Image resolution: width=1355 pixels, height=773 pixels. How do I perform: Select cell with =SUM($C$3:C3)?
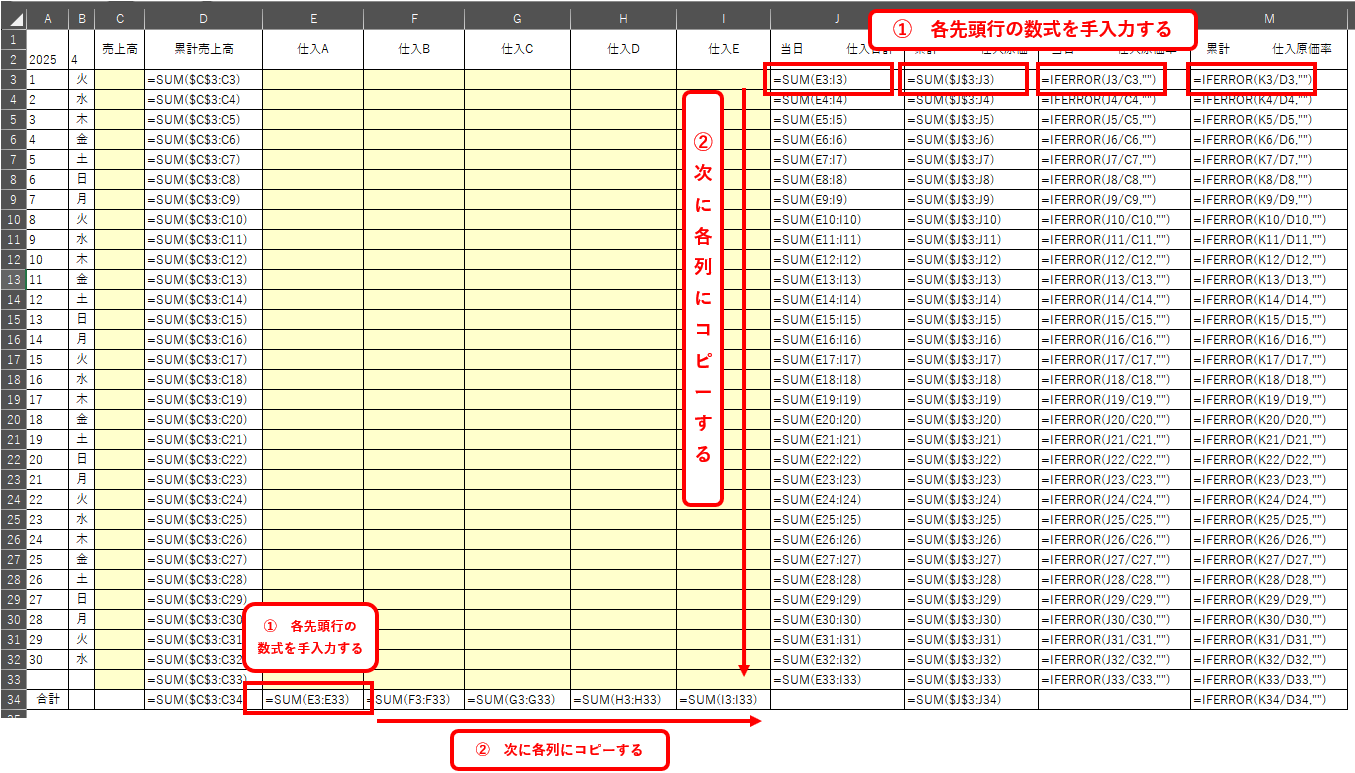point(203,79)
